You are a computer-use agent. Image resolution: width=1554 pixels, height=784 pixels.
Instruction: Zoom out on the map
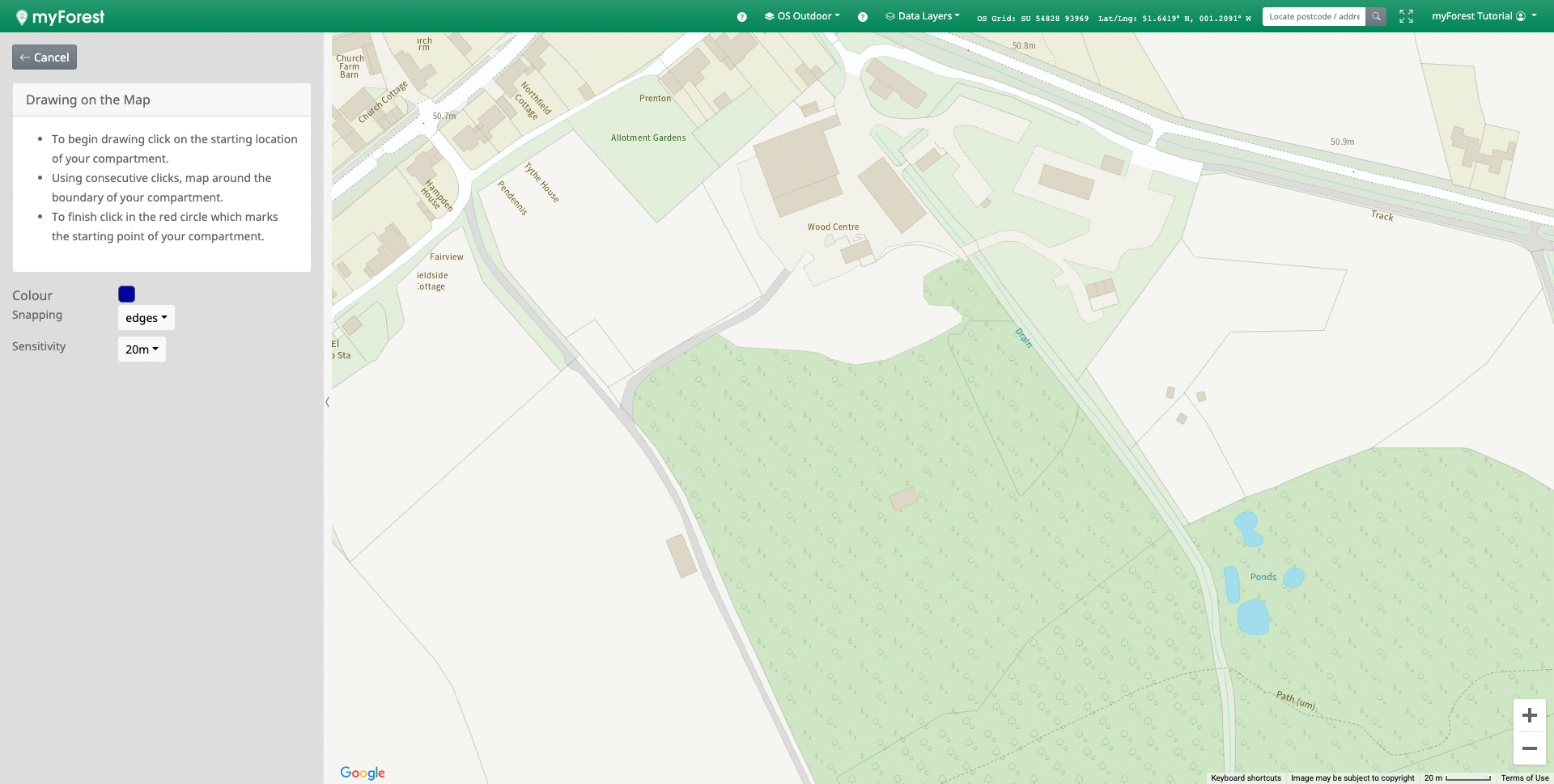(1529, 748)
